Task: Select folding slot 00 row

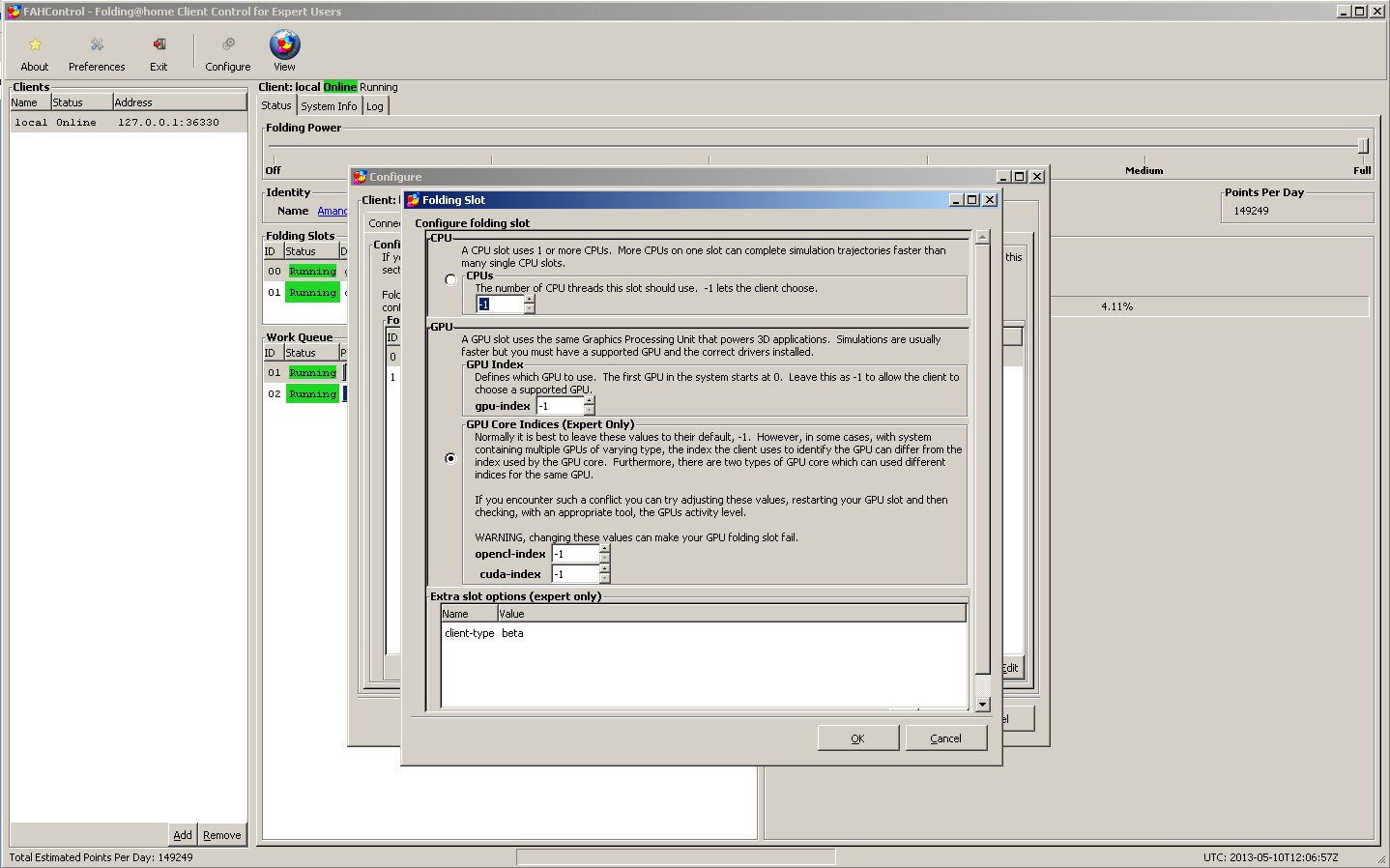Action: 305,272
